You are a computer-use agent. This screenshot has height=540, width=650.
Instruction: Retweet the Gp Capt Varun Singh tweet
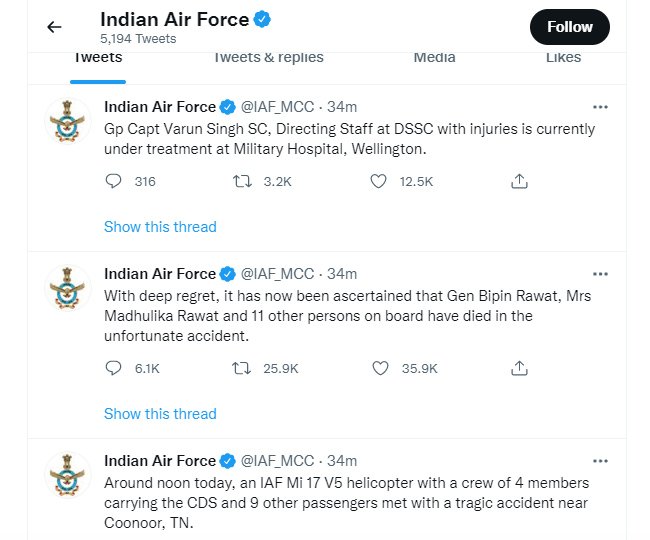(241, 181)
